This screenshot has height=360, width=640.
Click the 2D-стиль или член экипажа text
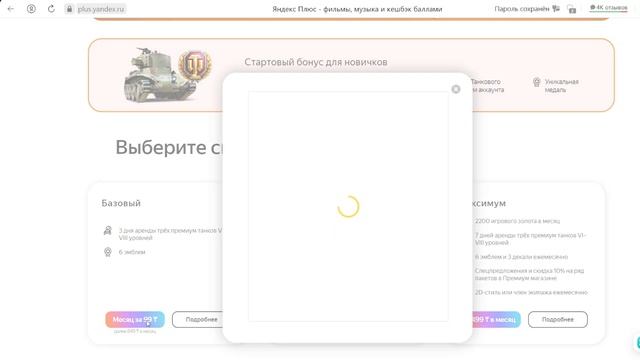click(x=531, y=292)
